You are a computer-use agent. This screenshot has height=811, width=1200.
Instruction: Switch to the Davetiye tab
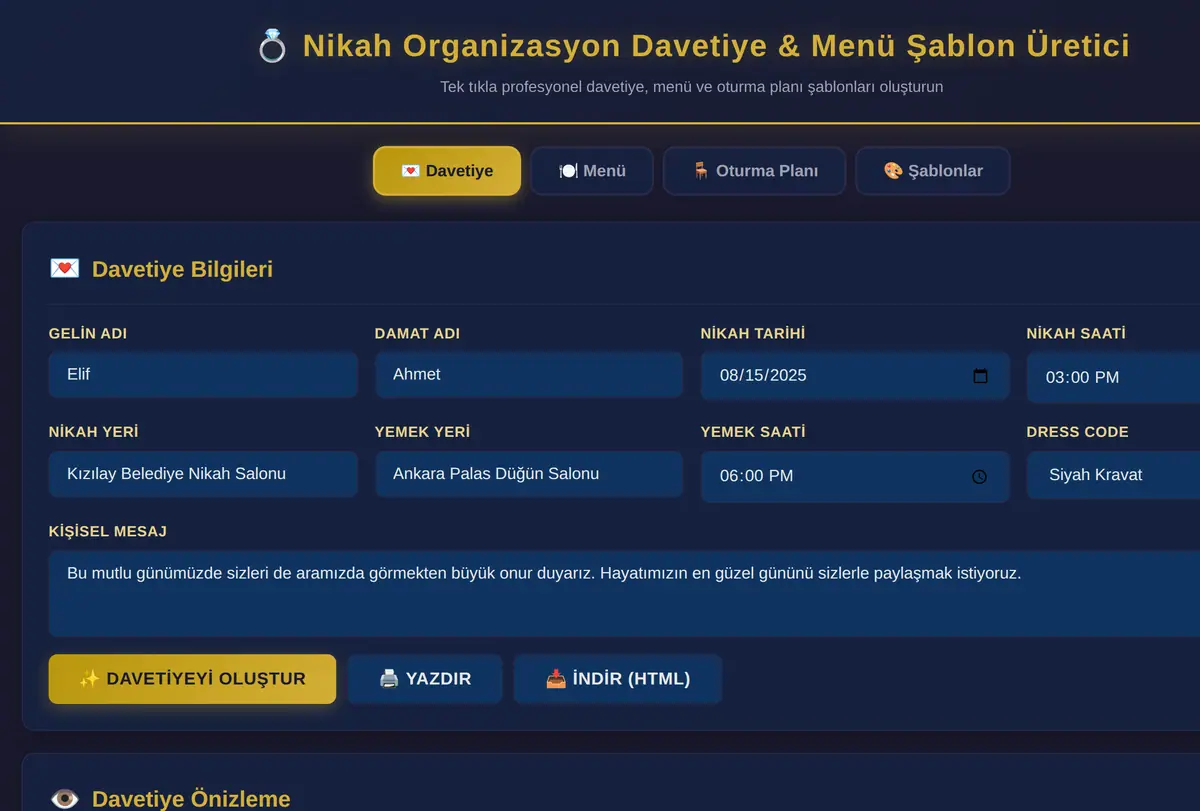[x=447, y=171]
